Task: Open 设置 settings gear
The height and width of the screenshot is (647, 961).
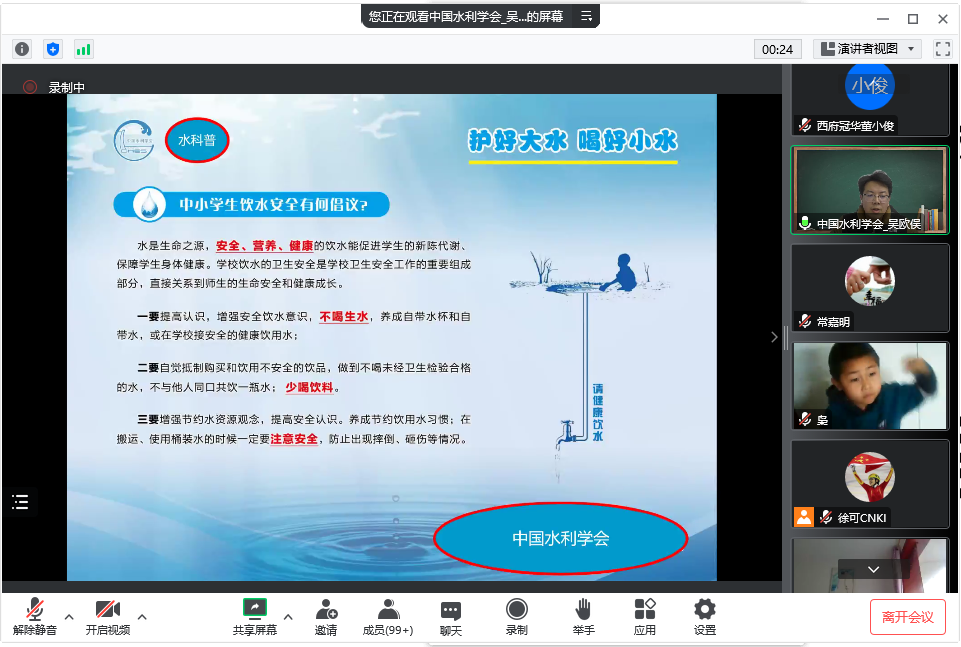Action: (x=705, y=616)
